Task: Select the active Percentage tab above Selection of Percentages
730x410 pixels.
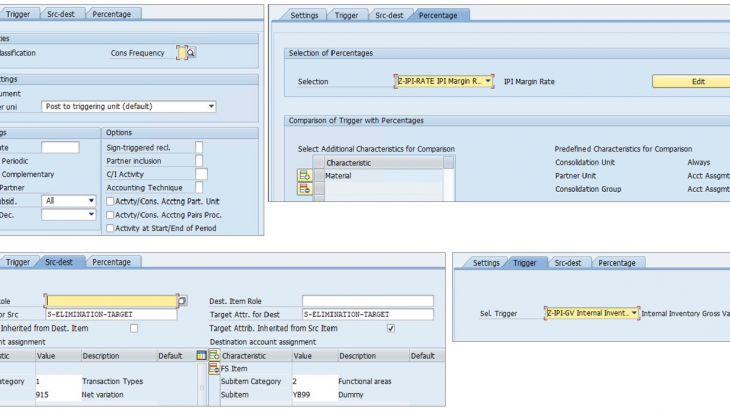Action: pos(438,15)
